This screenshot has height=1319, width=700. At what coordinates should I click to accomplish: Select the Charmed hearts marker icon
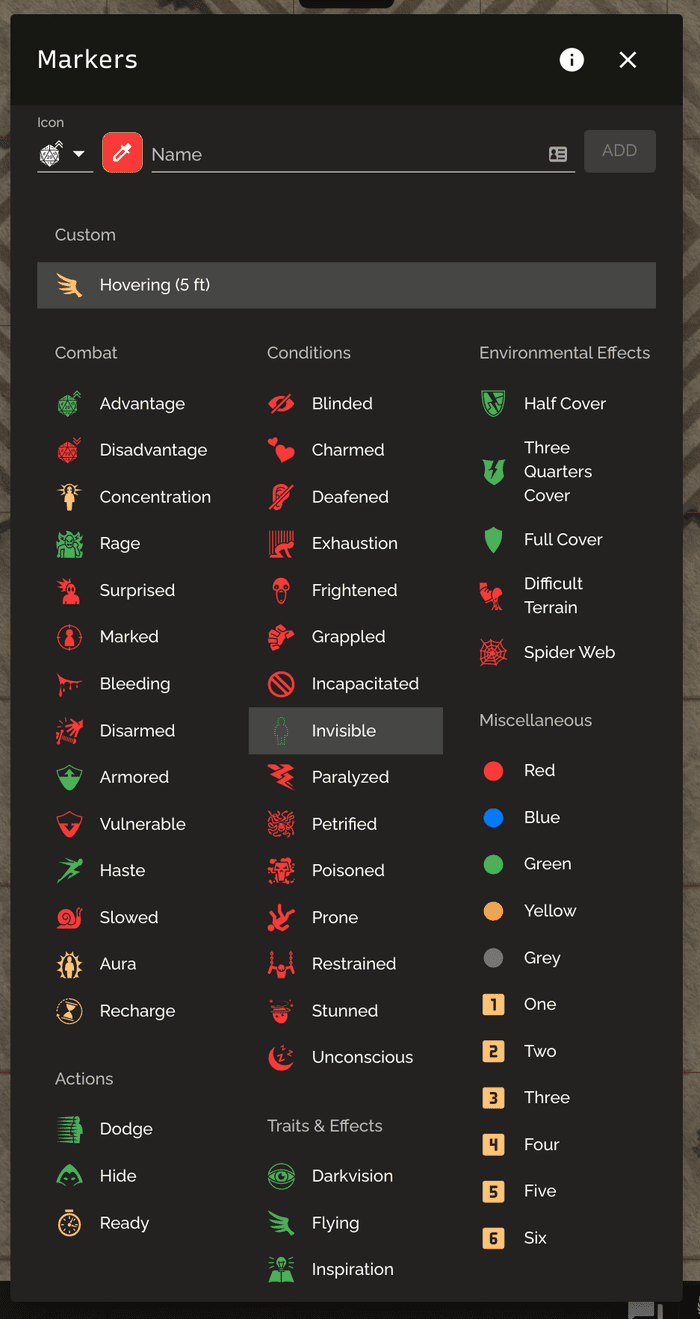tap(281, 450)
